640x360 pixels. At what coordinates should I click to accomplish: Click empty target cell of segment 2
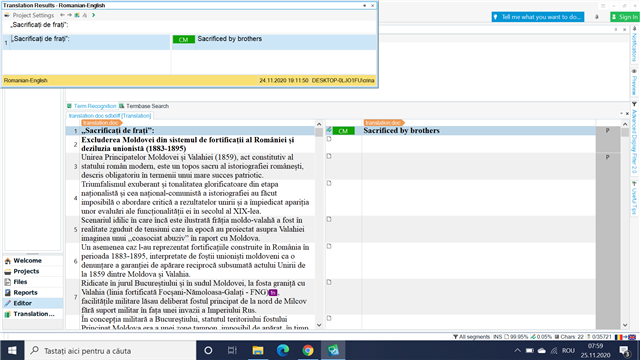tap(478, 144)
